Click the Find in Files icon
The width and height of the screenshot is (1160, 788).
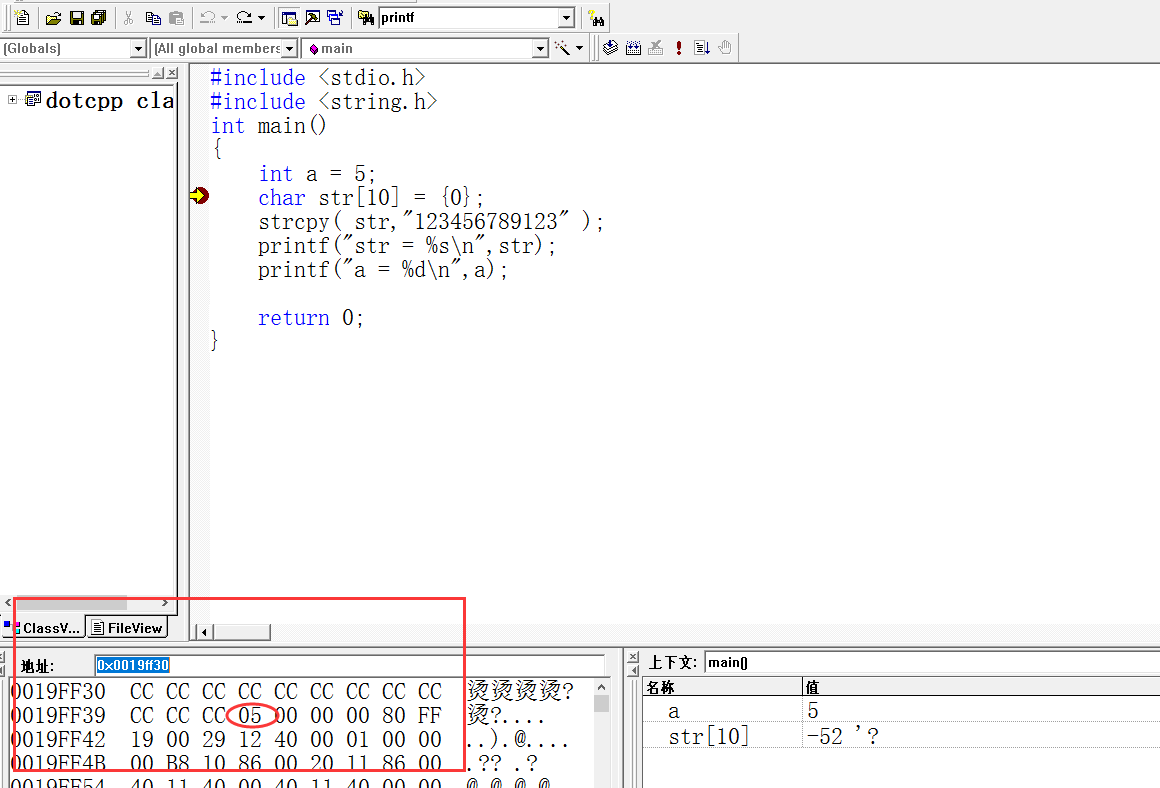[x=366, y=17]
